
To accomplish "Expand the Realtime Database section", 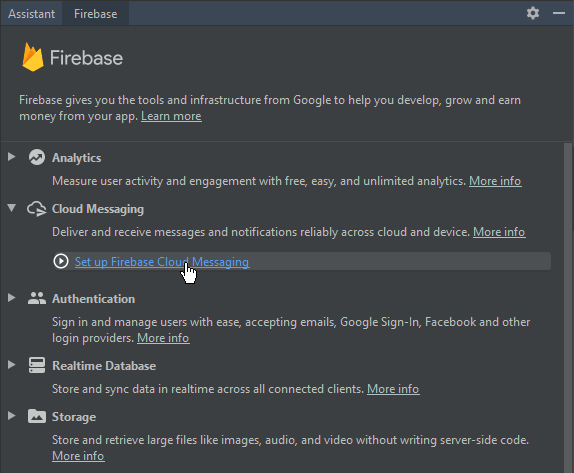I will pyautogui.click(x=12, y=365).
